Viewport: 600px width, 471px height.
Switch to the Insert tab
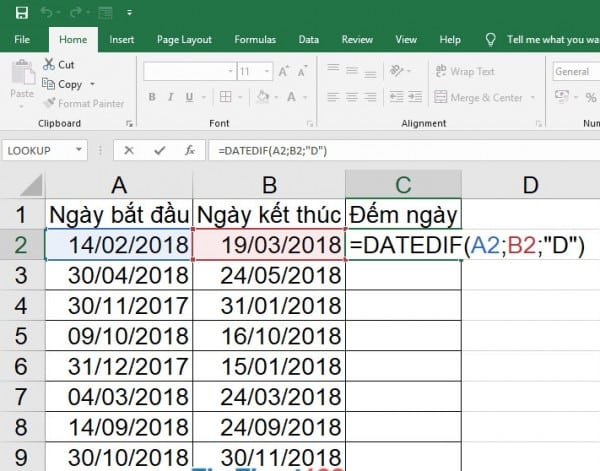pyautogui.click(x=122, y=39)
